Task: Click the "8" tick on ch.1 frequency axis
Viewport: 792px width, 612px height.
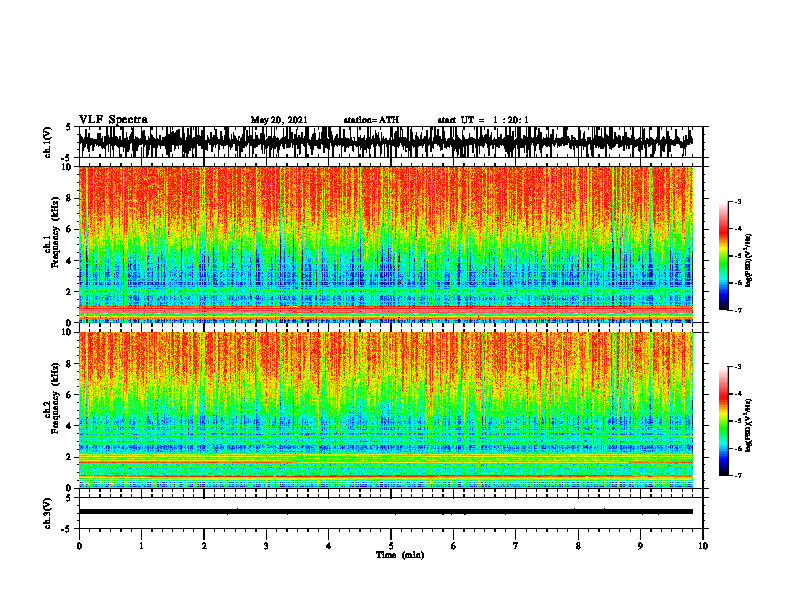Action: (x=70, y=198)
